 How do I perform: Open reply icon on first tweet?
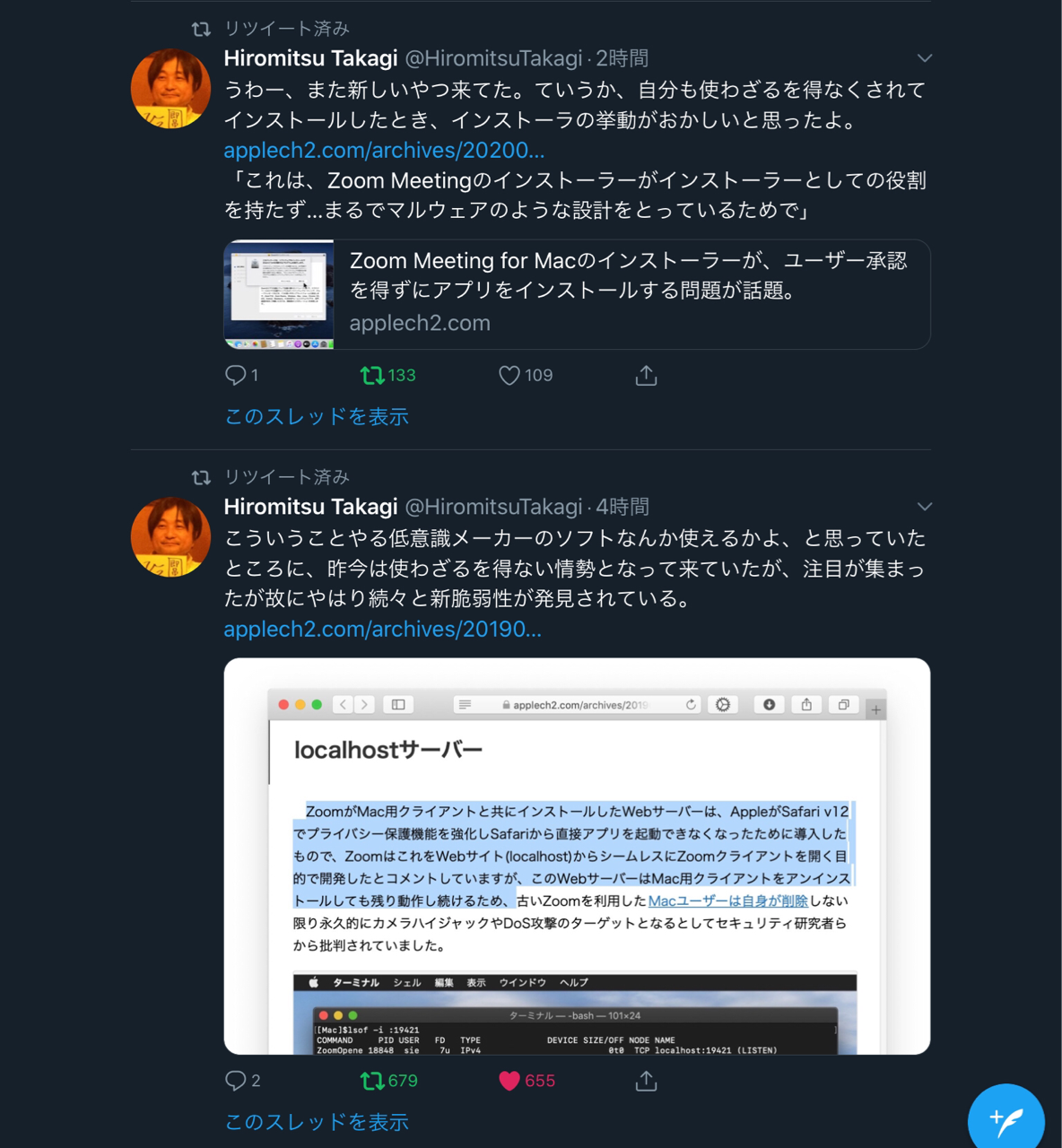tap(236, 375)
